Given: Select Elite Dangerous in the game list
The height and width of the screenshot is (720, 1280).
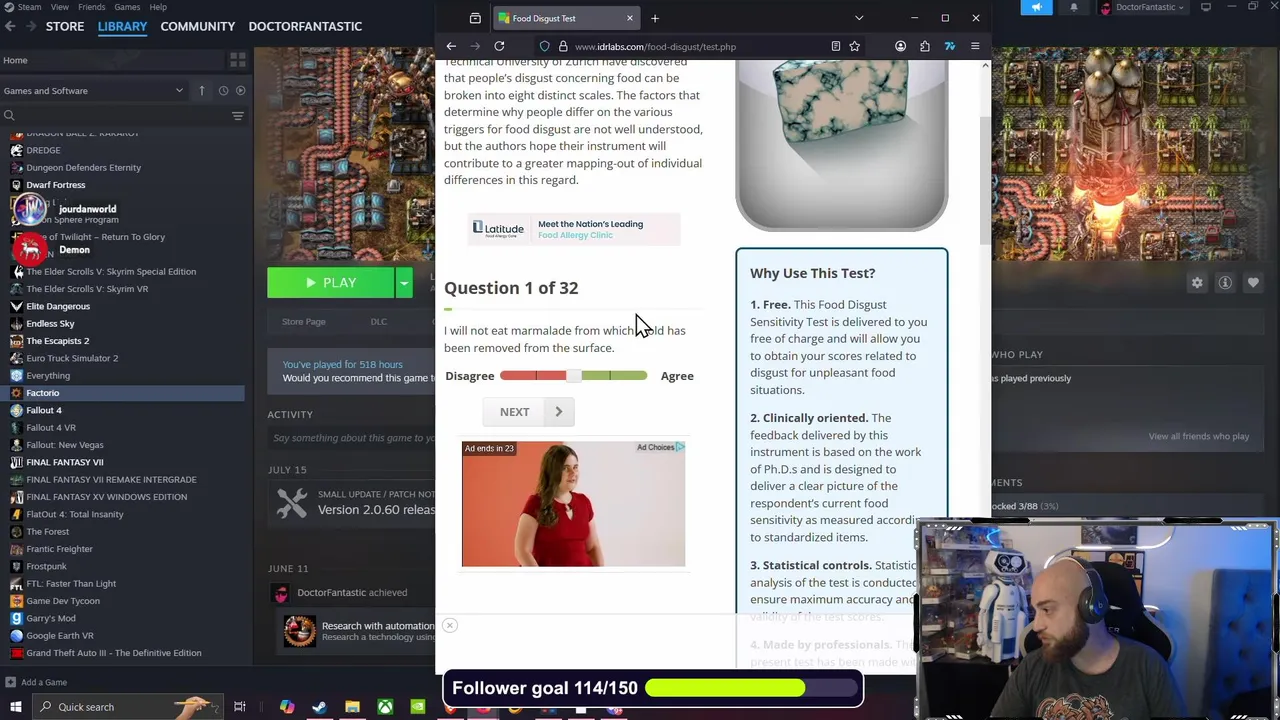Looking at the screenshot, I should pyautogui.click(x=58, y=306).
